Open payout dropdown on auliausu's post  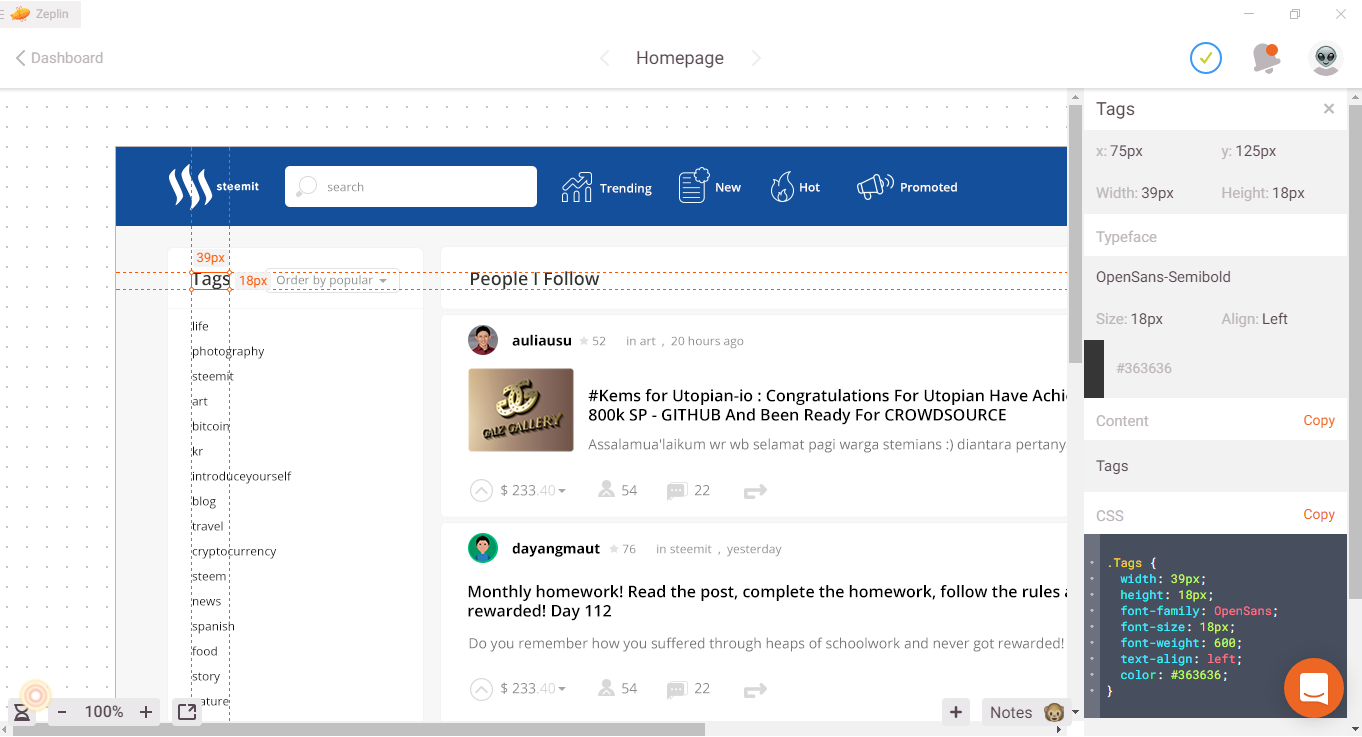point(562,491)
